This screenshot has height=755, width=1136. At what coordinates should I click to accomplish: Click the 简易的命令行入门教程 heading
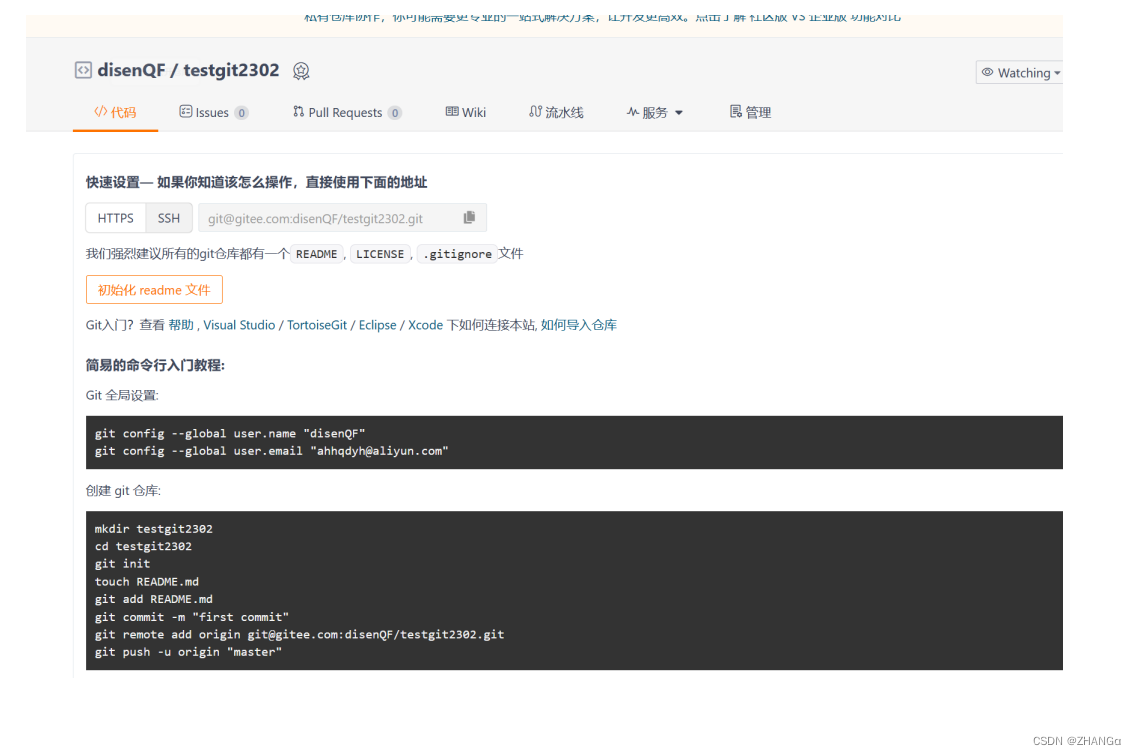(155, 365)
